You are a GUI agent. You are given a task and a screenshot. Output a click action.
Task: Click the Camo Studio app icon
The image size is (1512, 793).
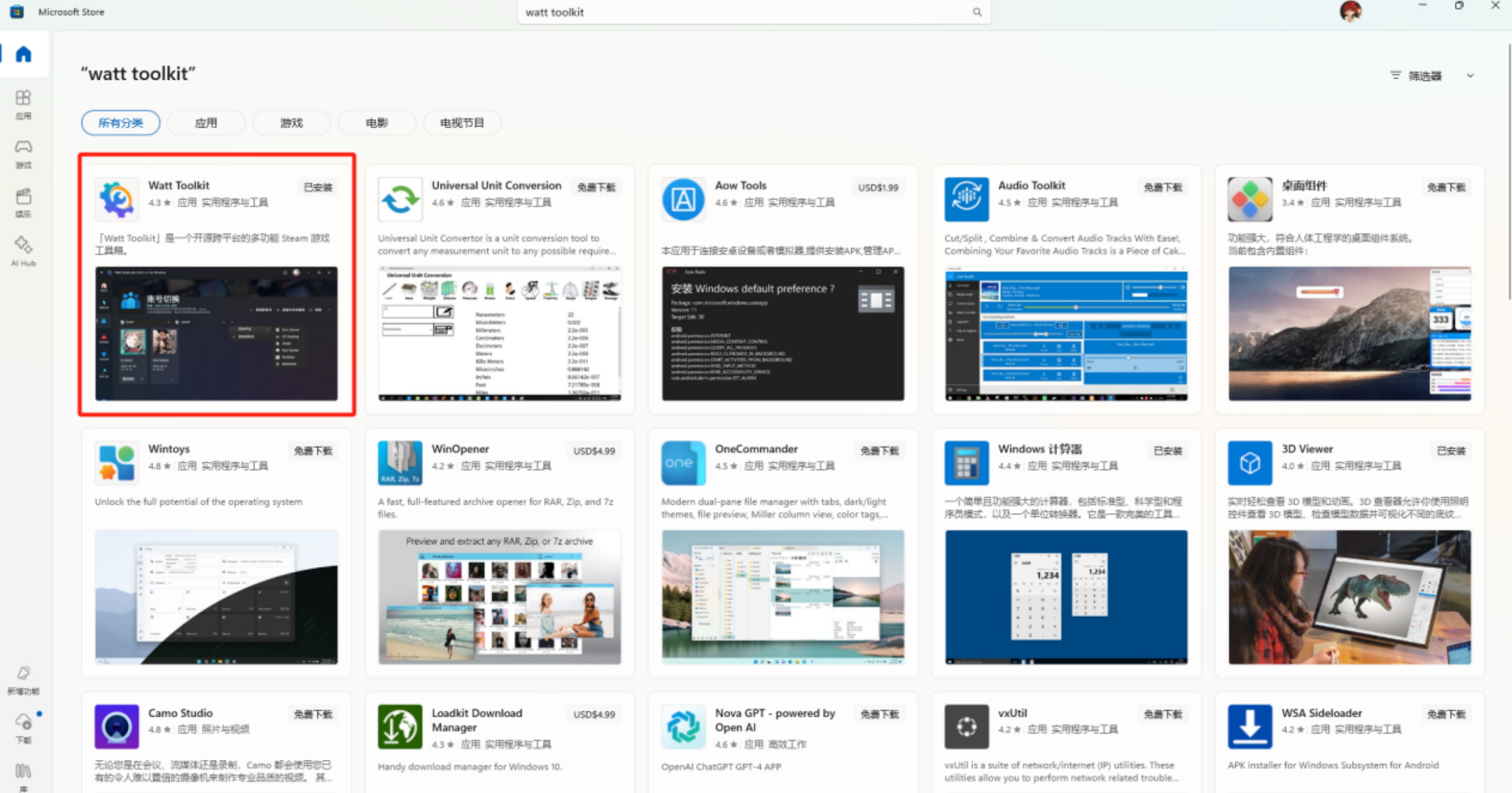(x=117, y=726)
